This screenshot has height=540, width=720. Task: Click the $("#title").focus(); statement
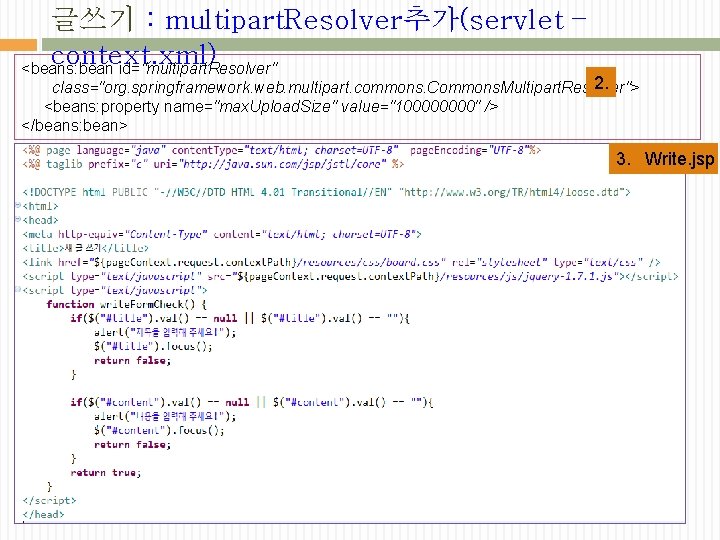click(153, 346)
